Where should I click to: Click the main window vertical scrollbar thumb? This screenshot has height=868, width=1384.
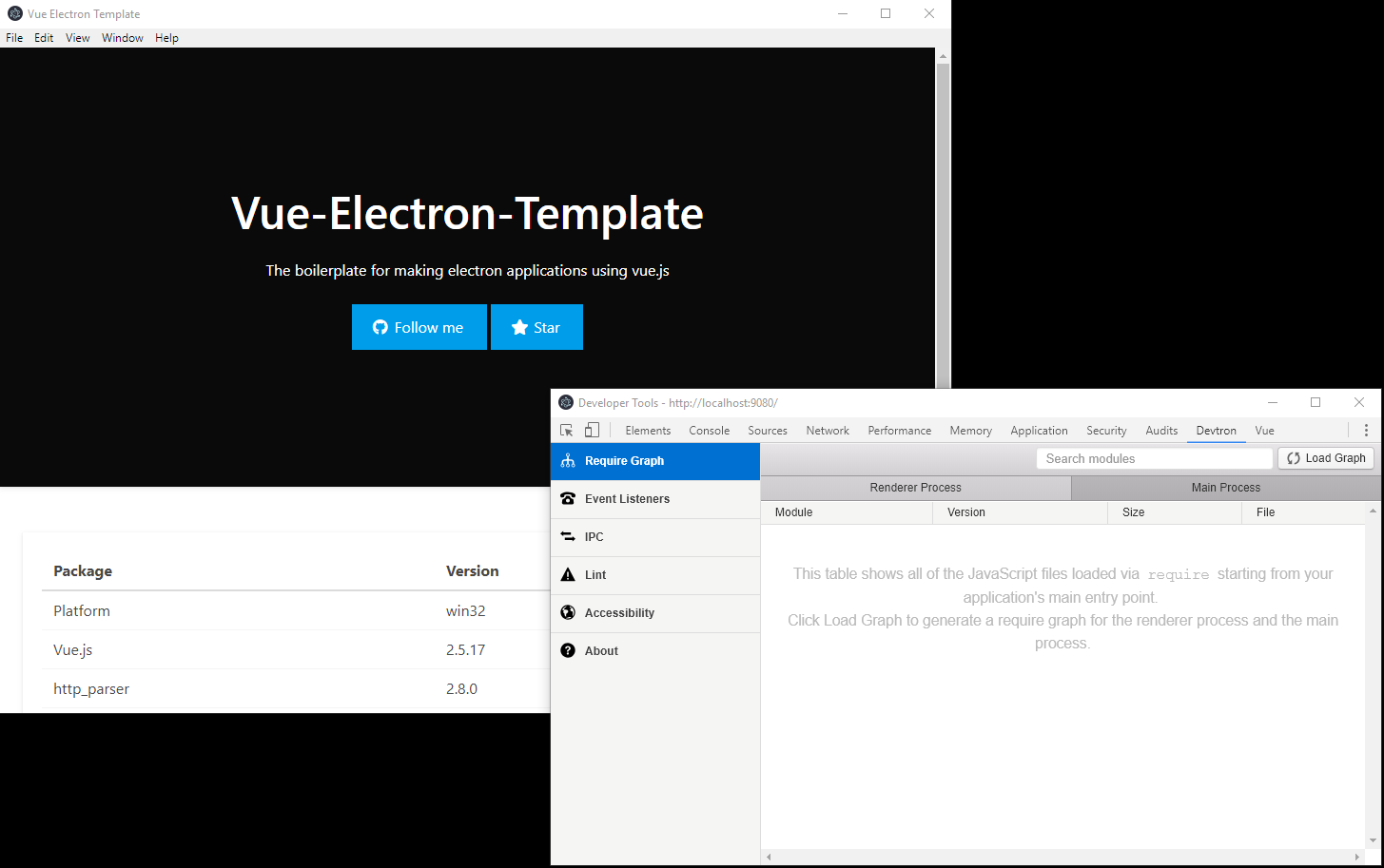pyautogui.click(x=943, y=224)
